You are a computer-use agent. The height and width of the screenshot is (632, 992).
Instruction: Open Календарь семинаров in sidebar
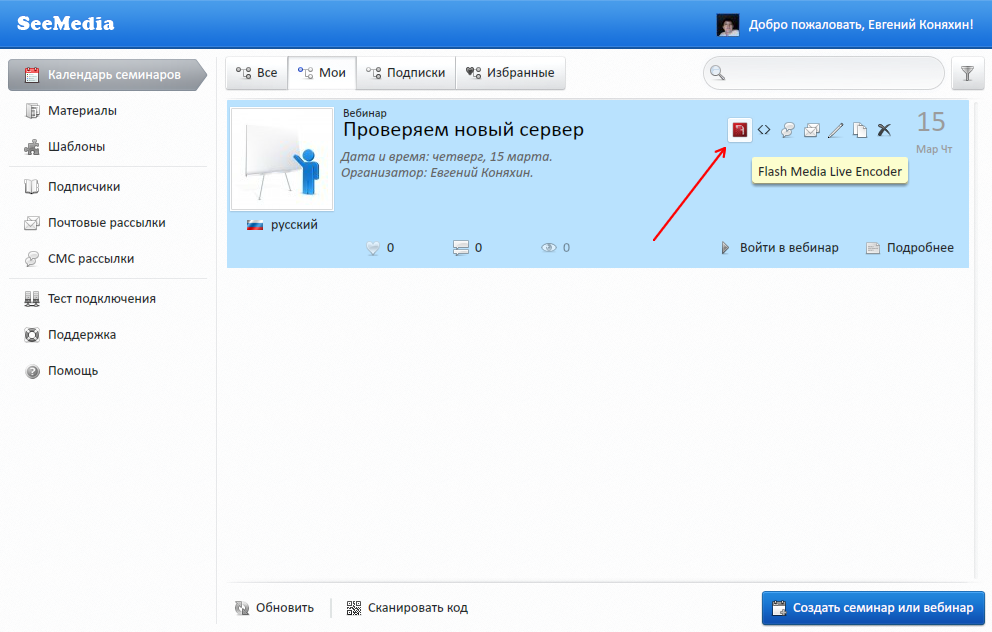[x=106, y=75]
